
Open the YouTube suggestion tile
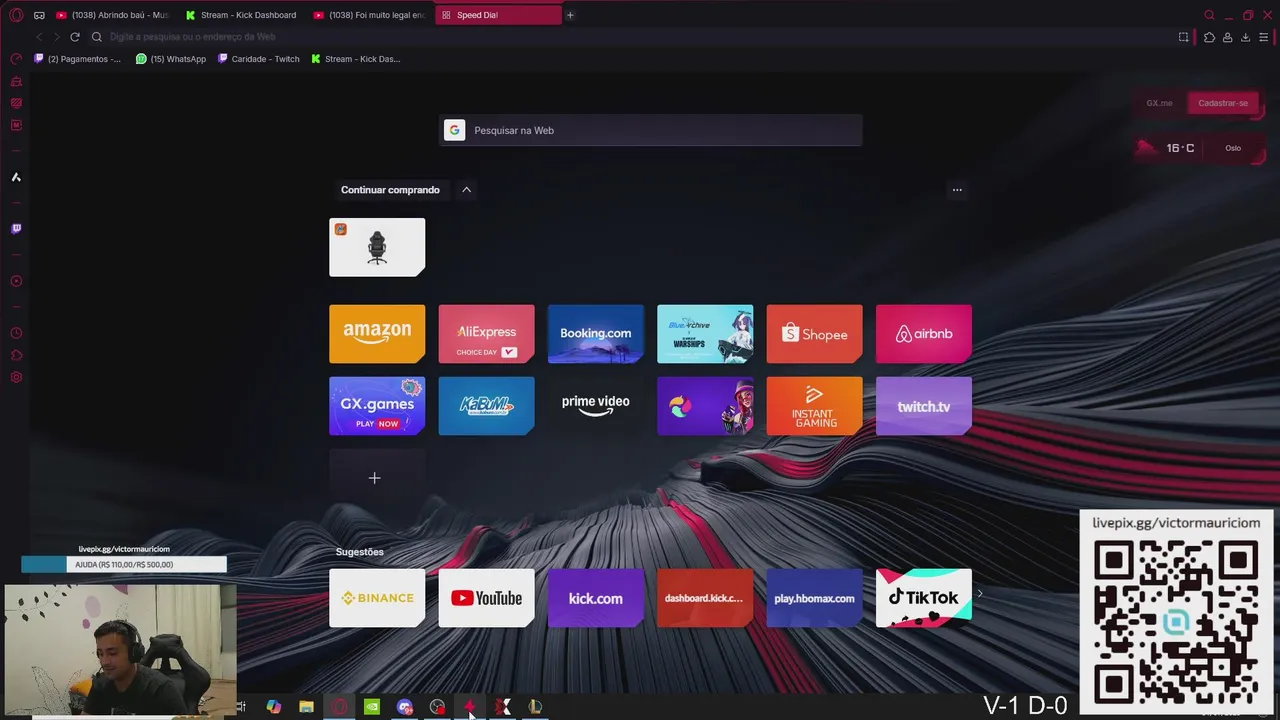(486, 598)
